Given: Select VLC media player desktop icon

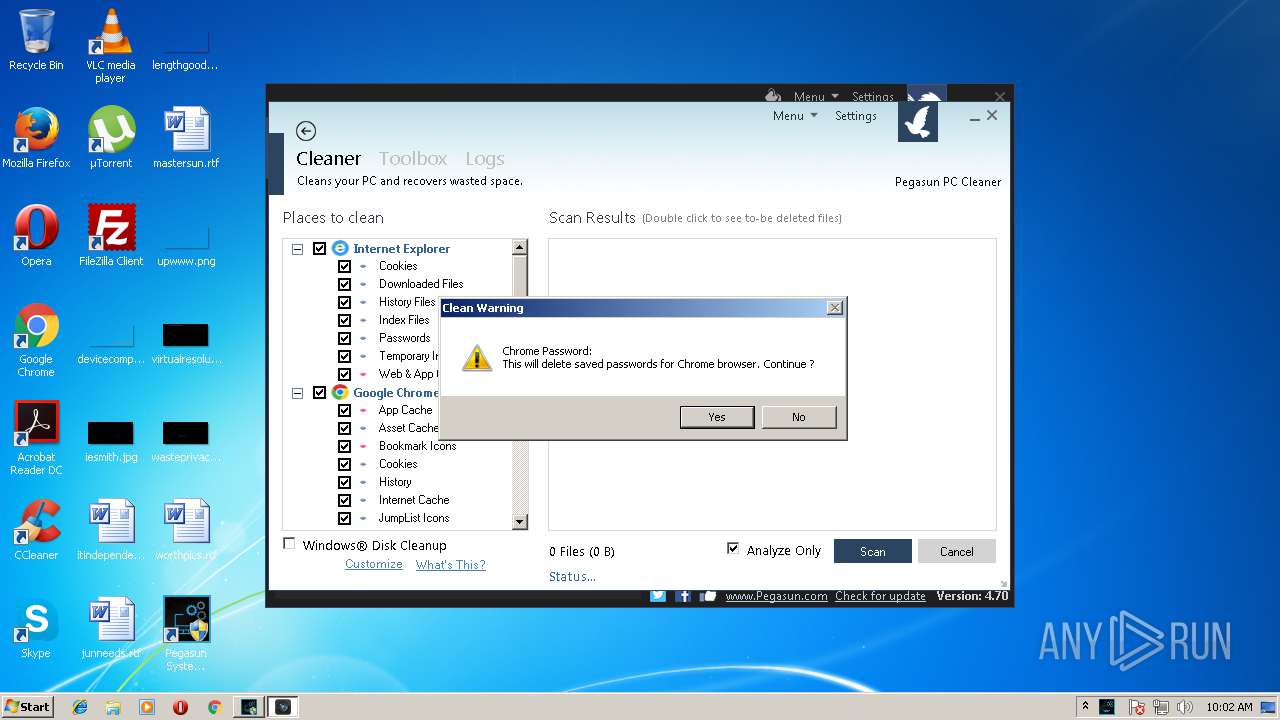Looking at the screenshot, I should (x=110, y=46).
